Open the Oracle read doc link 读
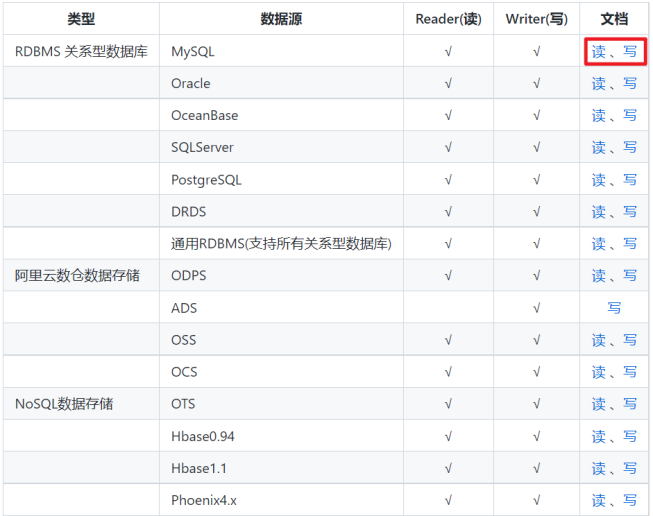The width and height of the screenshot is (653, 516). [599, 84]
